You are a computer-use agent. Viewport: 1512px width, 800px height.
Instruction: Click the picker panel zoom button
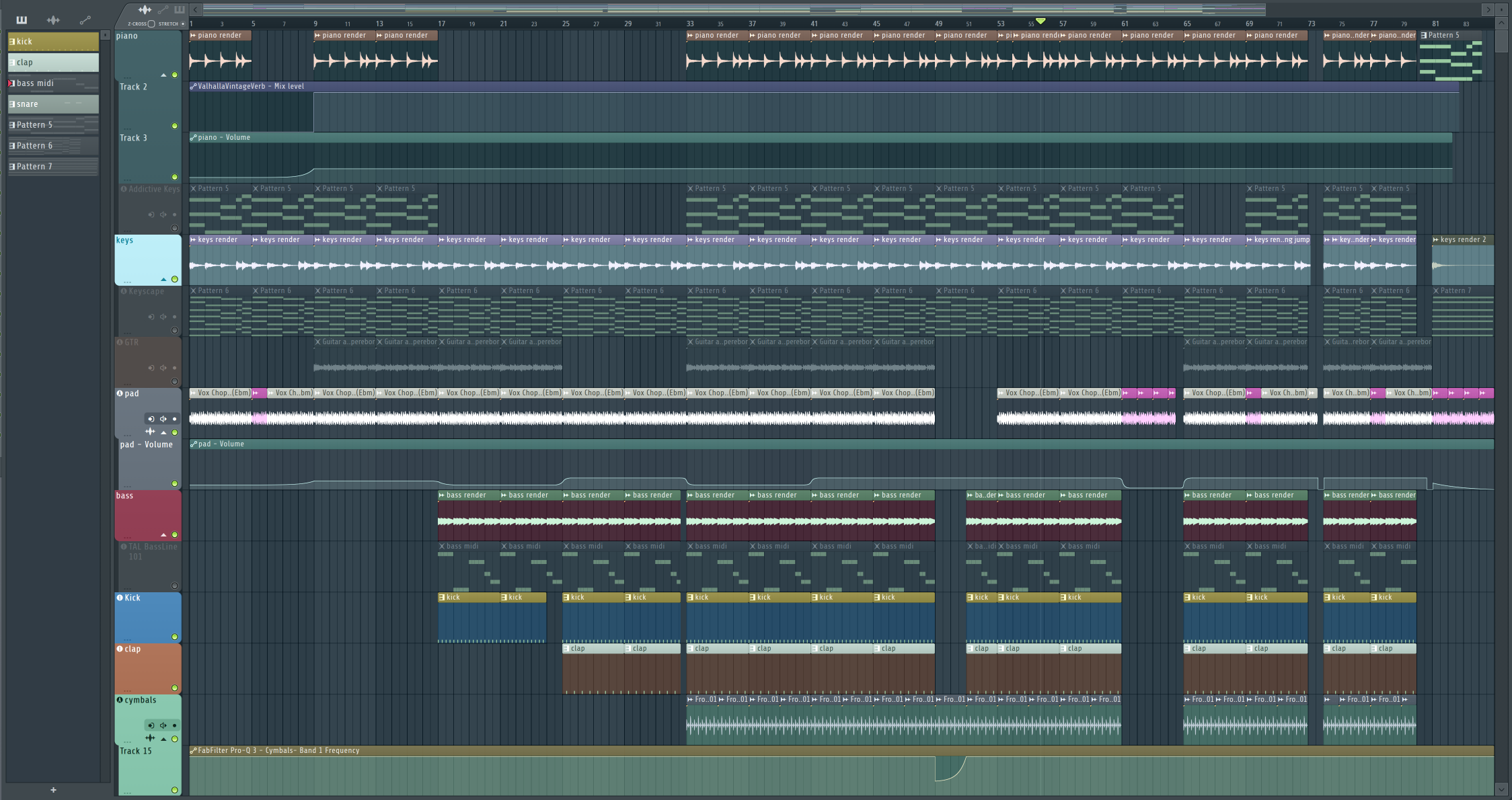click(105, 35)
